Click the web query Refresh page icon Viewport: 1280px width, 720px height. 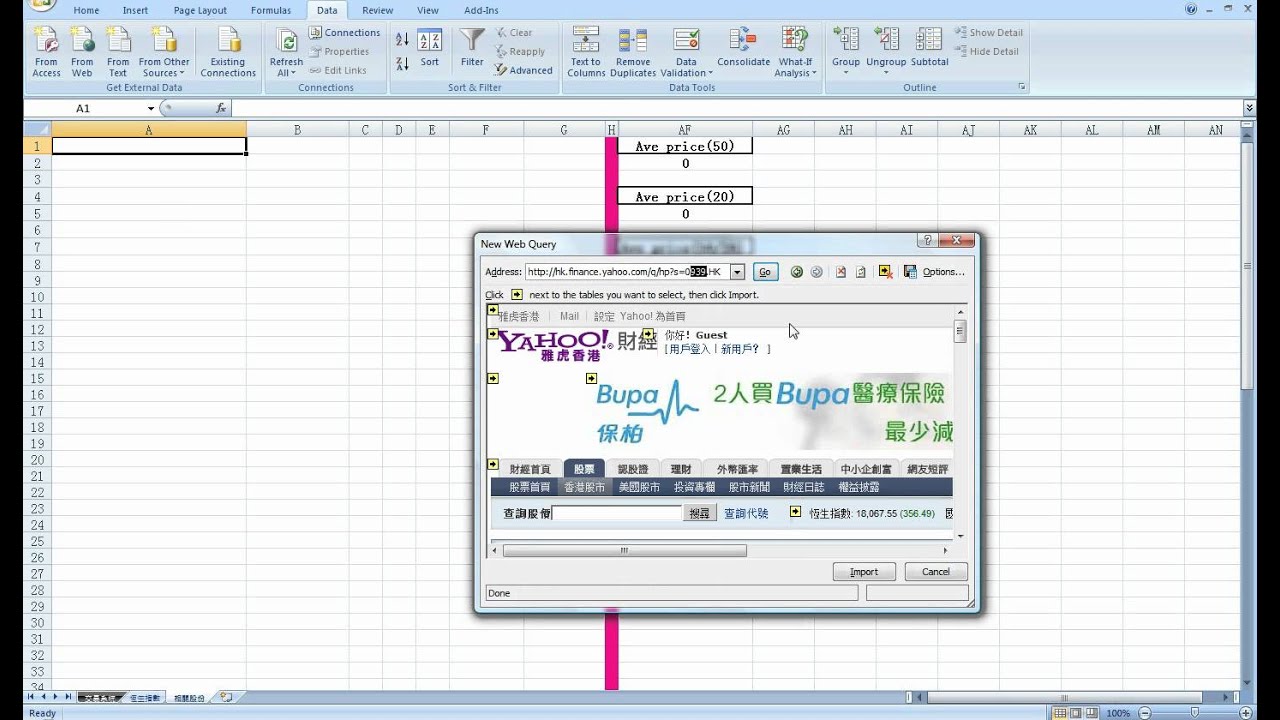(860, 272)
